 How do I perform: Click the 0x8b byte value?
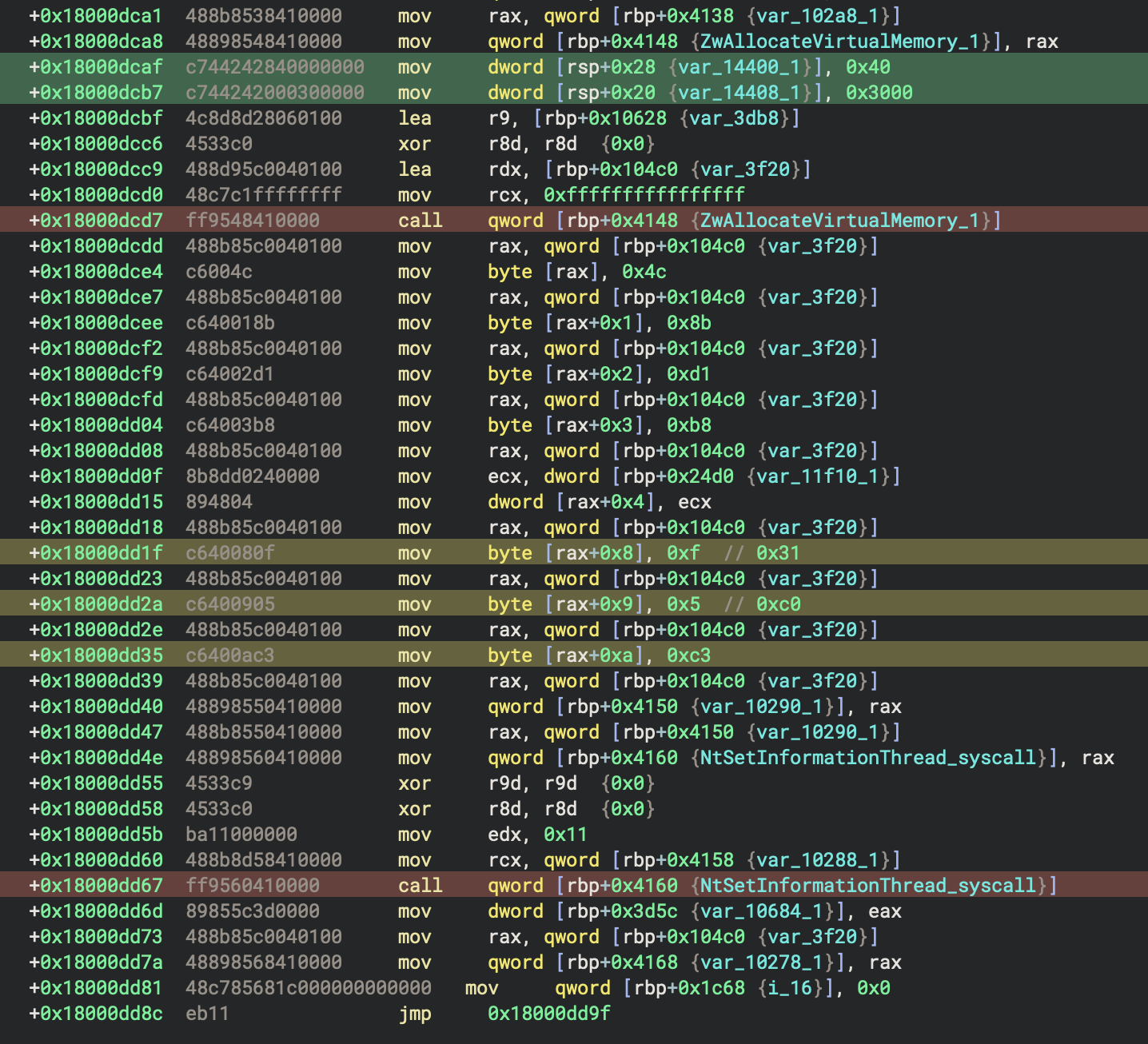click(x=689, y=323)
